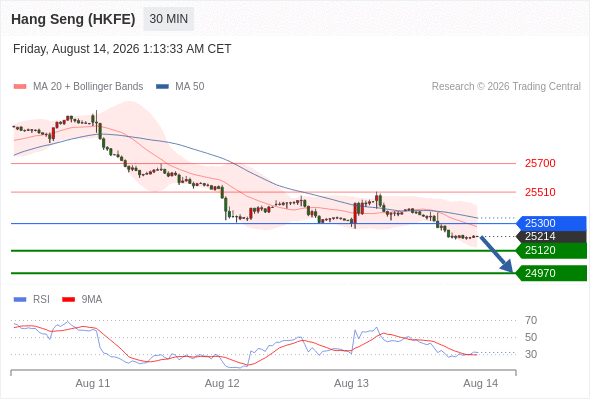Select the black 25214 current price tag
This screenshot has width=590, height=400.
point(551,237)
